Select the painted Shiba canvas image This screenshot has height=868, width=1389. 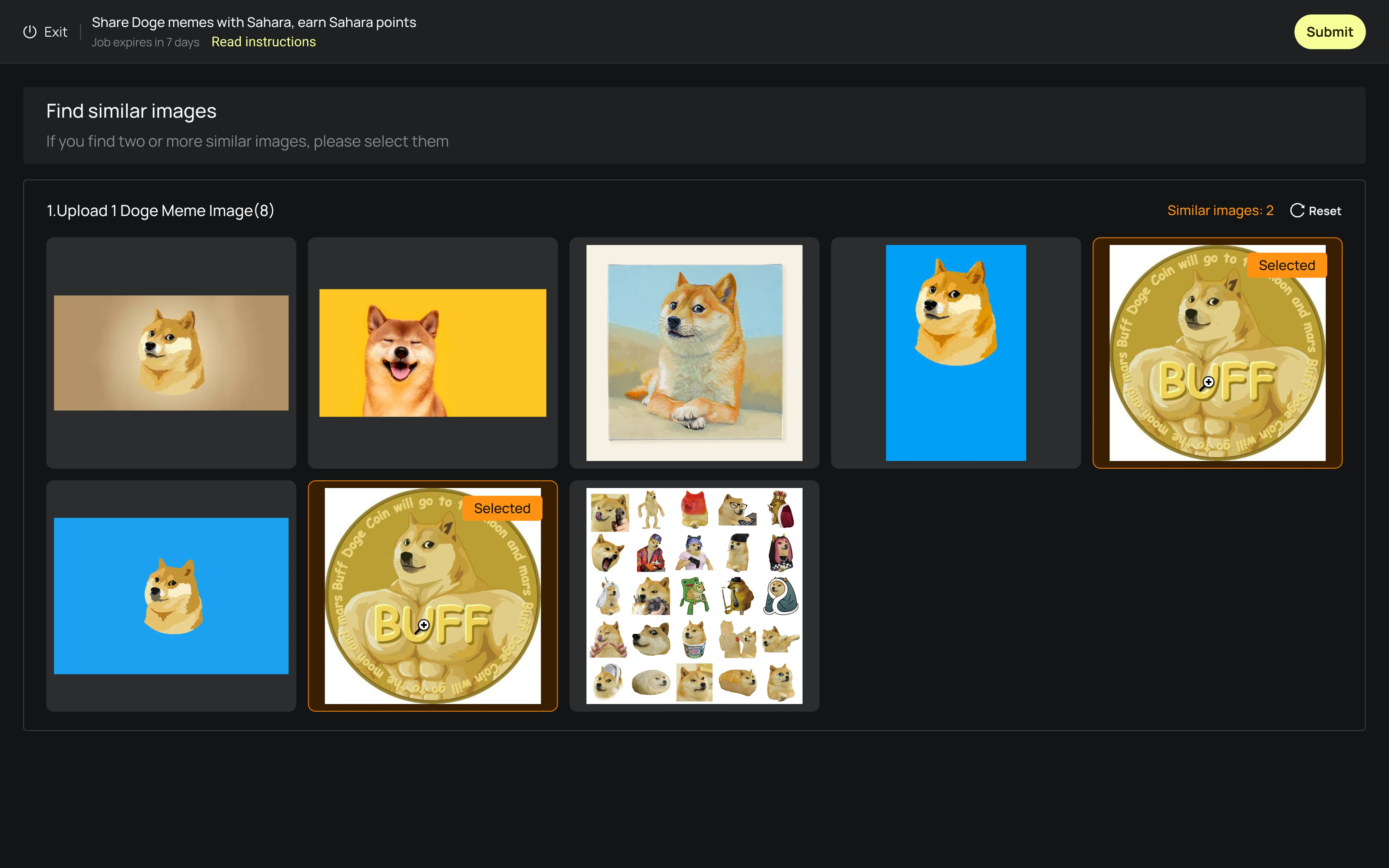point(694,352)
